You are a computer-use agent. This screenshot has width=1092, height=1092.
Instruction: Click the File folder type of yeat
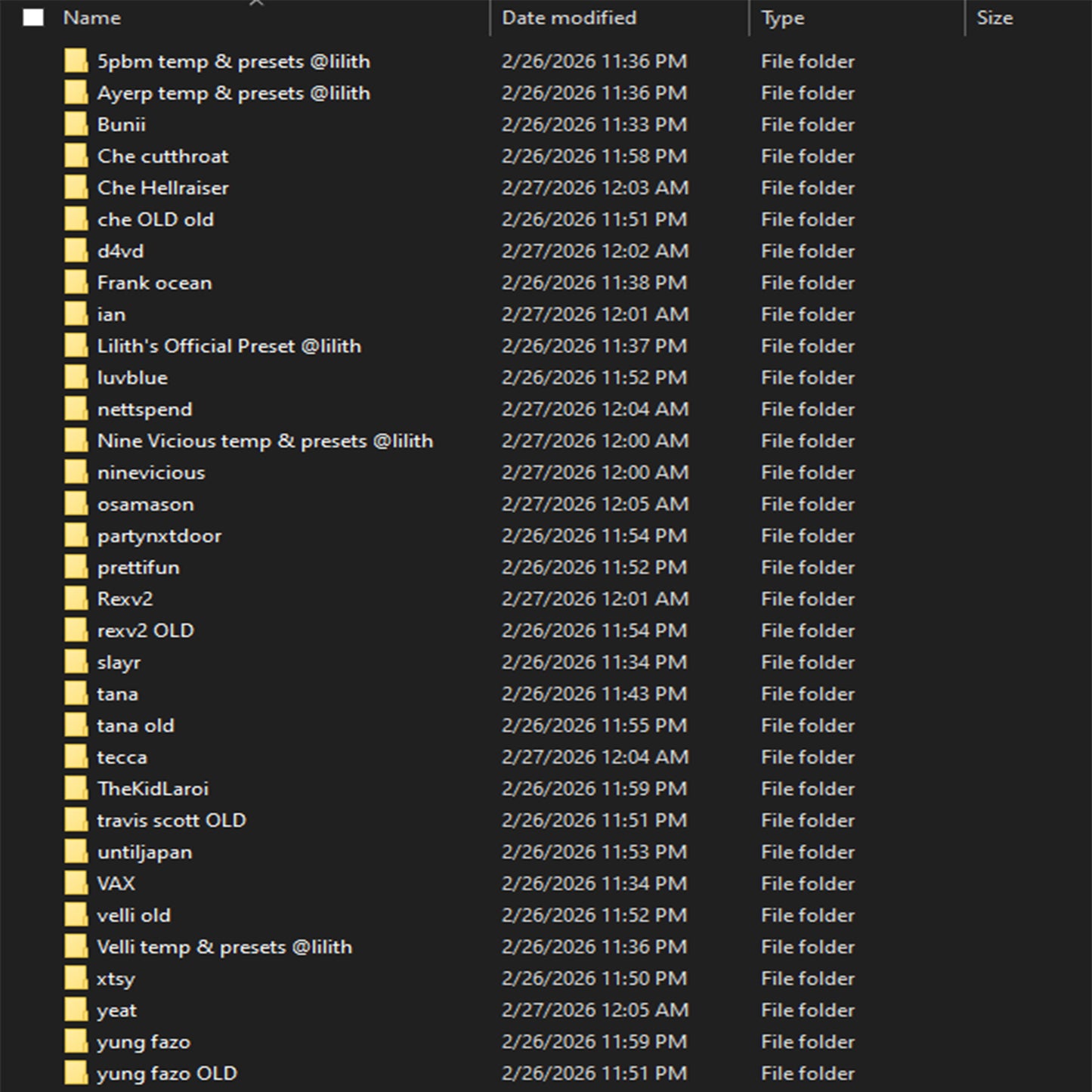click(808, 1010)
